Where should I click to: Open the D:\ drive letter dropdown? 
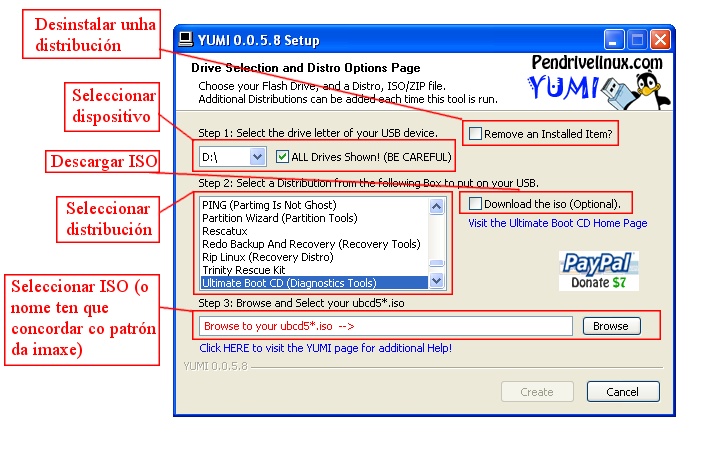point(257,157)
